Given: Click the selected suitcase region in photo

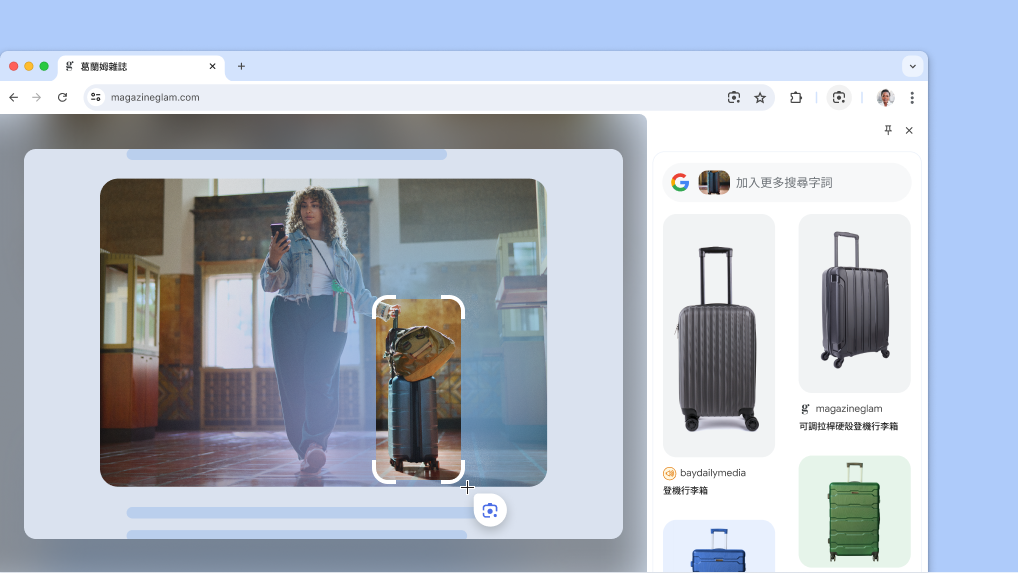Looking at the screenshot, I should pos(418,389).
